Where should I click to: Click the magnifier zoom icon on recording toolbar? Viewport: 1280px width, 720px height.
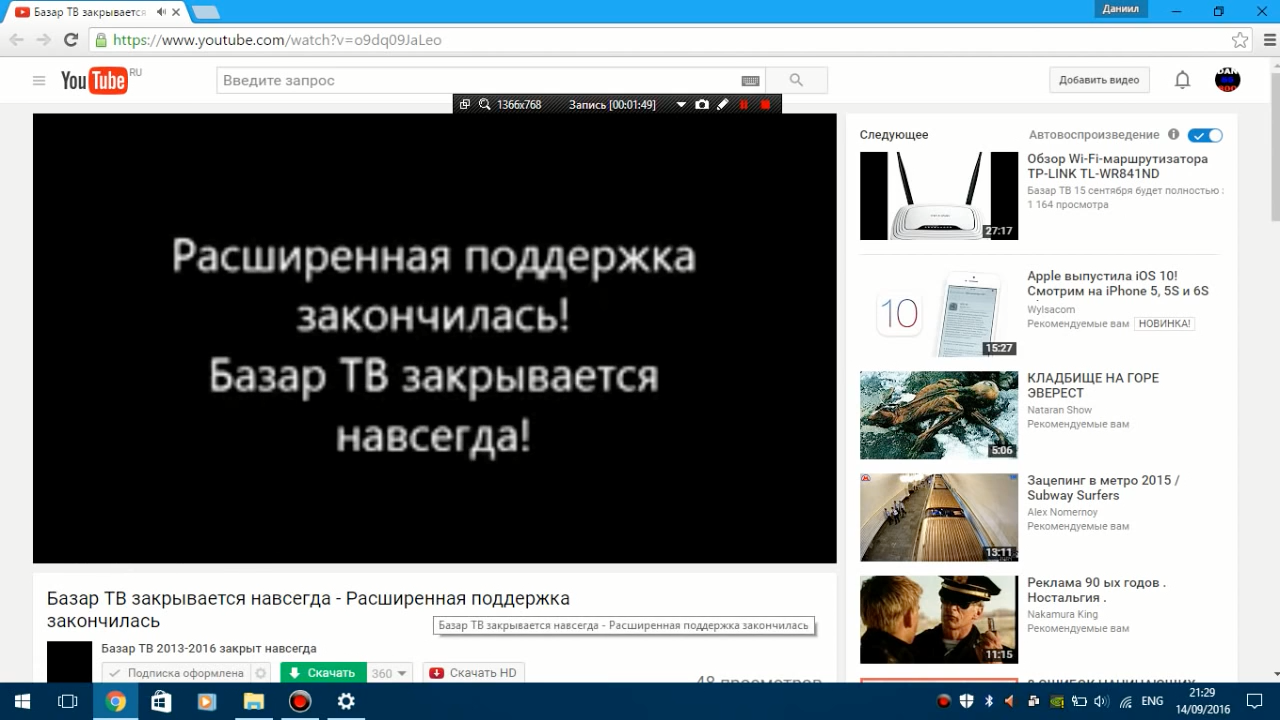click(x=484, y=104)
